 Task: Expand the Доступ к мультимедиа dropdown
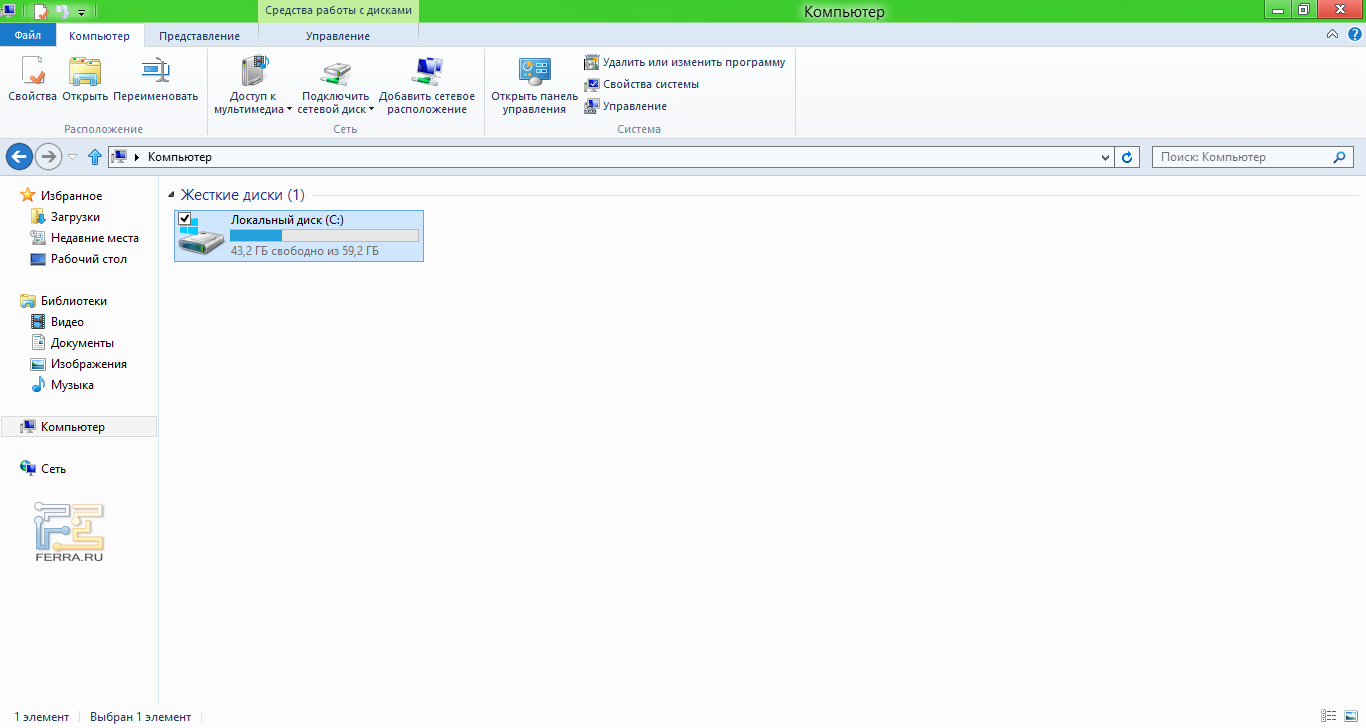point(289,110)
